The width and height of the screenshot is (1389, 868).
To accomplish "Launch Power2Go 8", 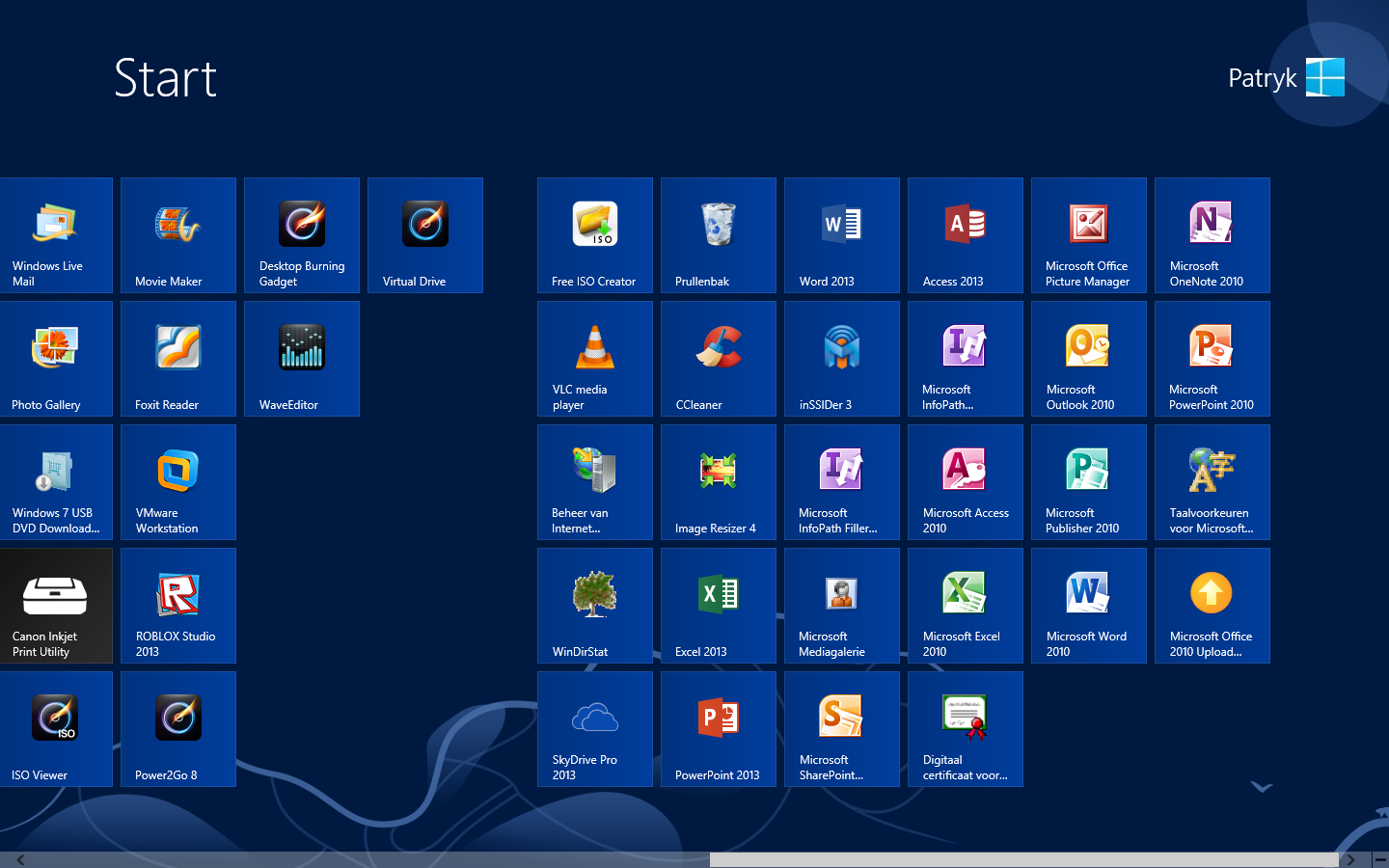I will pos(178,729).
